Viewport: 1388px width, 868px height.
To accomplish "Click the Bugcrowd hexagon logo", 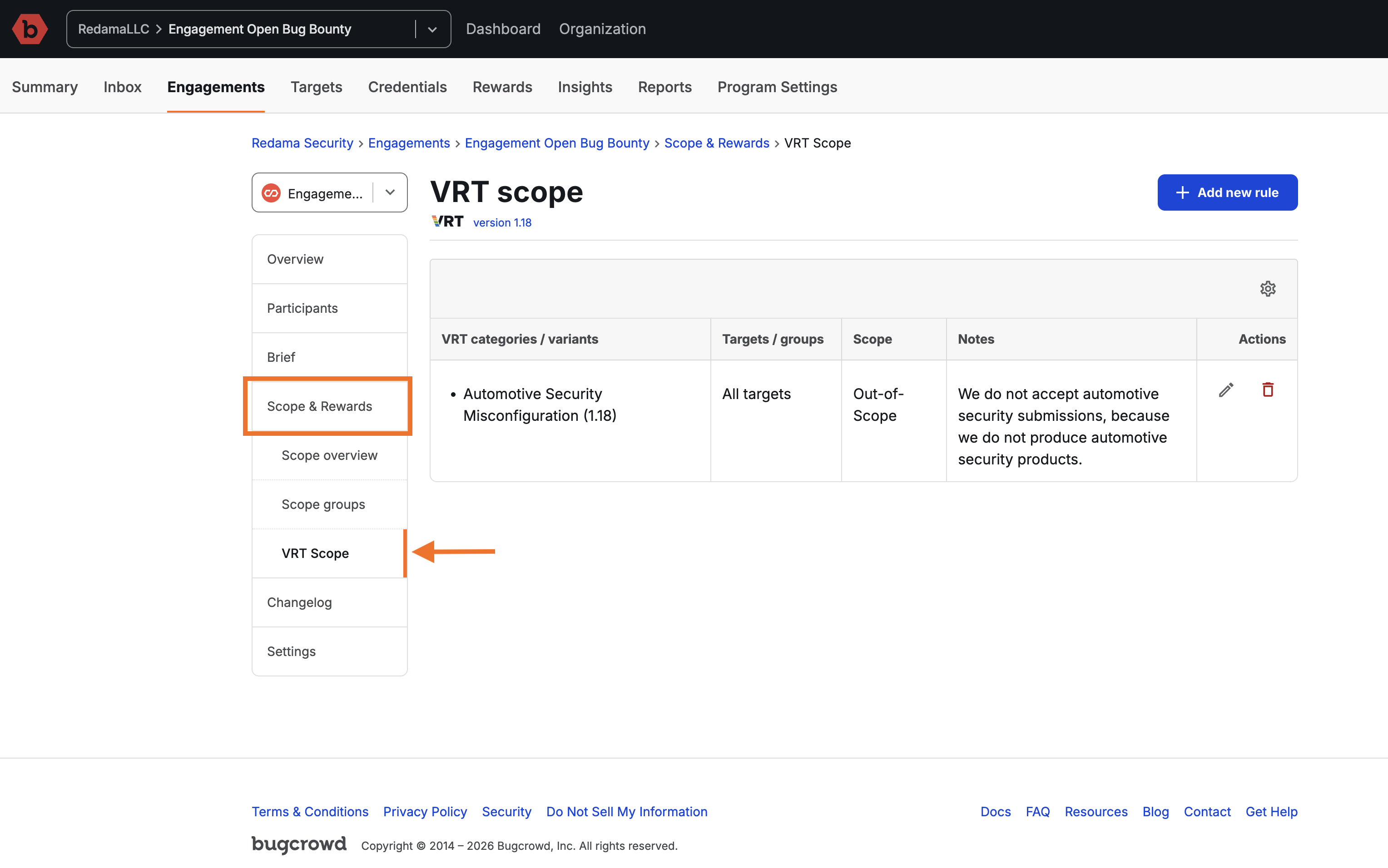I will [30, 29].
